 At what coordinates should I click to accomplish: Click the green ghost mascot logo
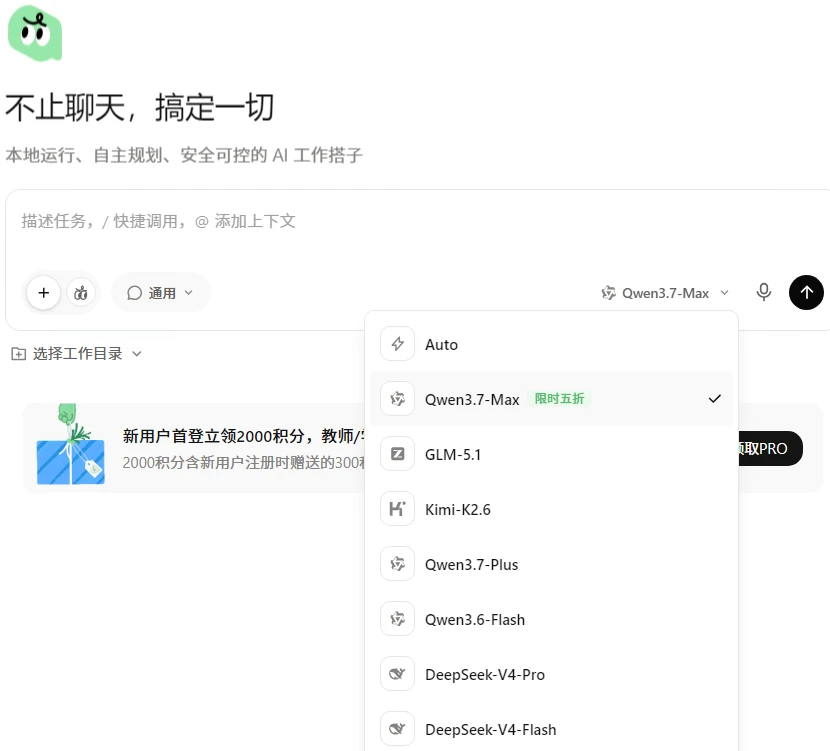[35, 33]
